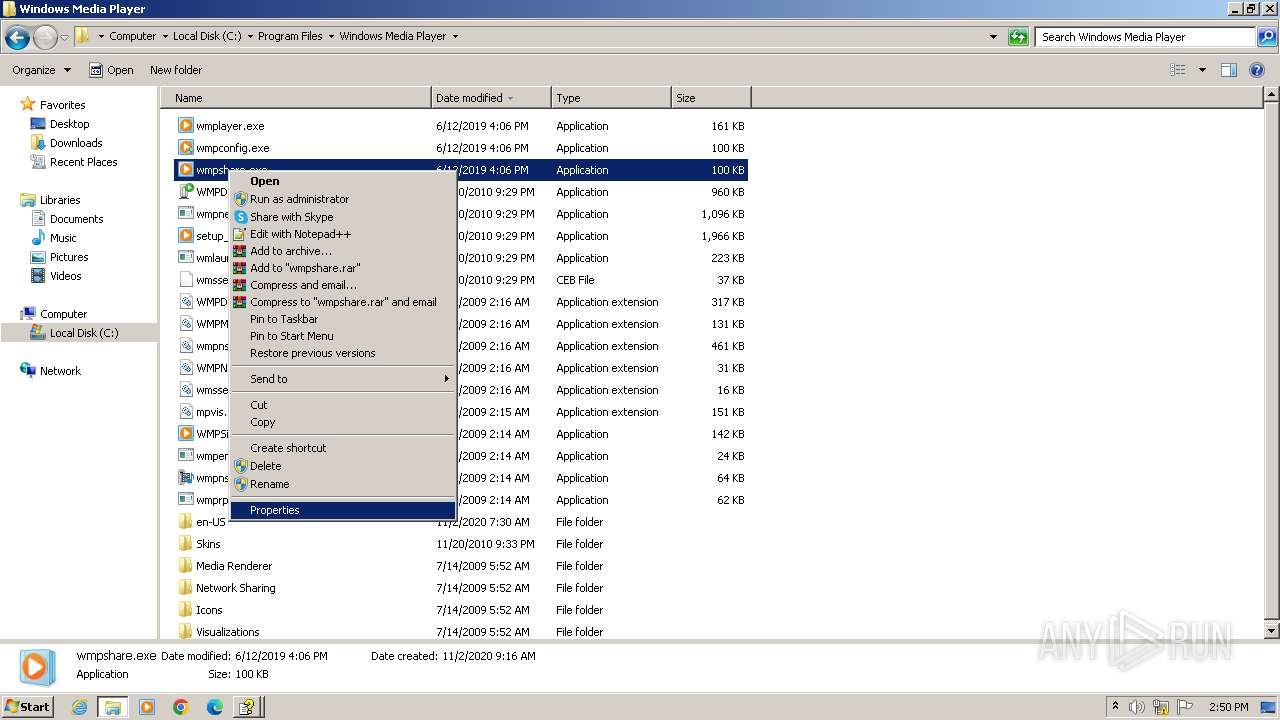
Task: Select wmpconfig.exe file icon
Action: point(185,148)
